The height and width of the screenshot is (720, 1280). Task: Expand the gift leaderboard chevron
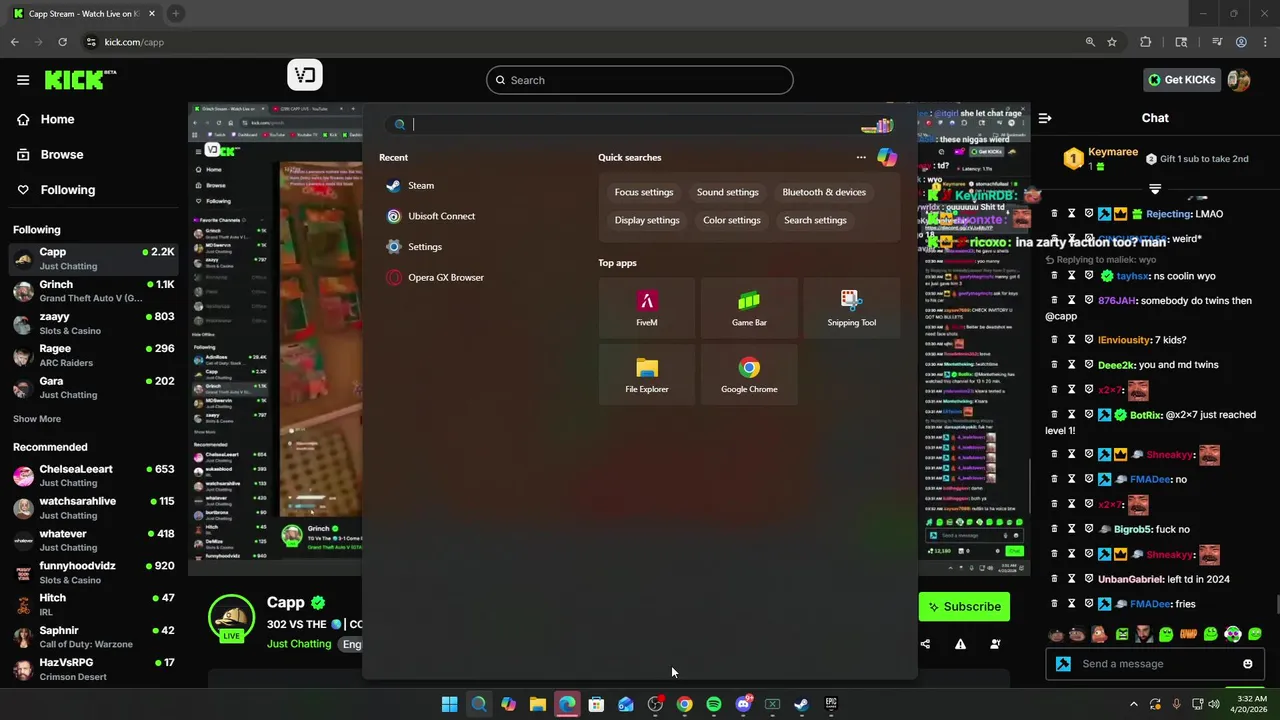[x=1155, y=189]
